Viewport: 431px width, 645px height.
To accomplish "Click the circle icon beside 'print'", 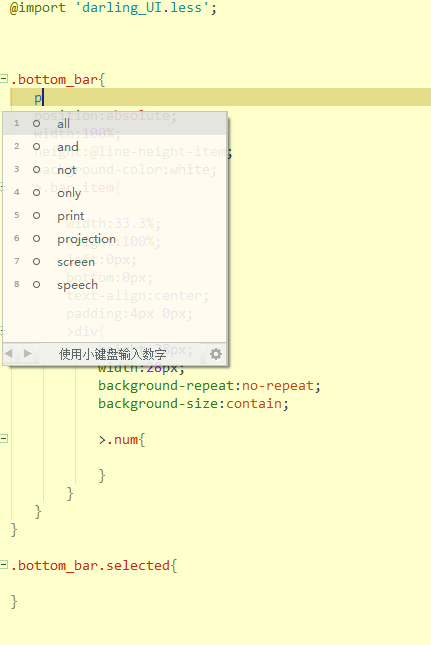I will [37, 216].
